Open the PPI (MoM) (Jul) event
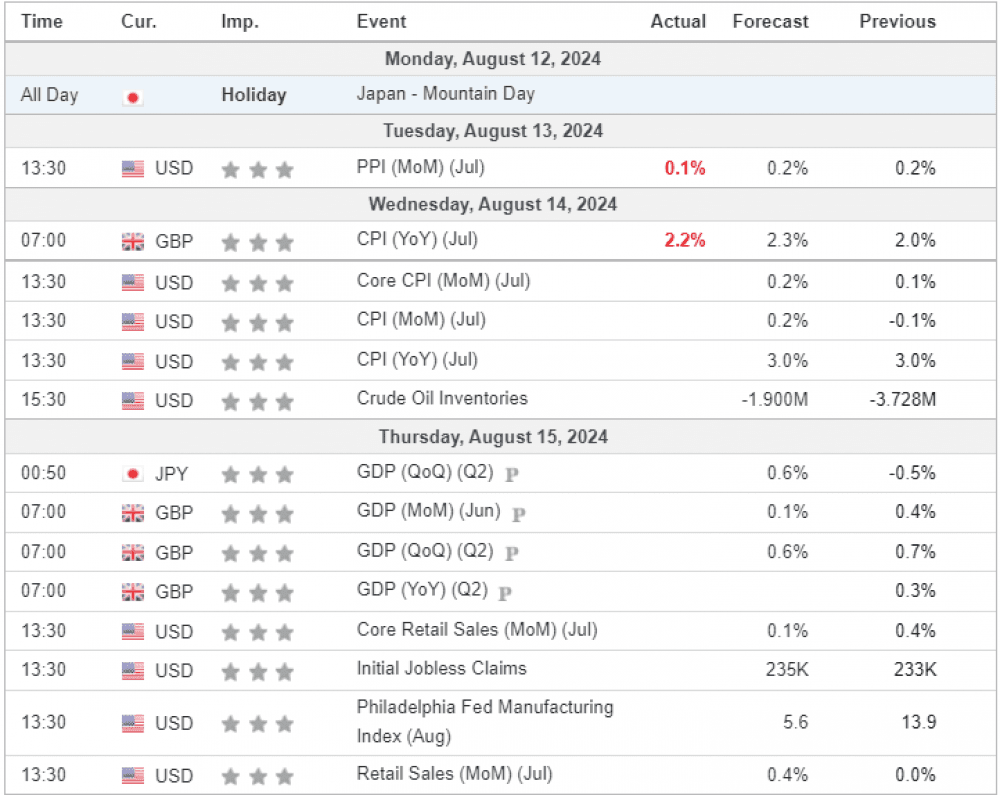The height and width of the screenshot is (795, 1000). pyautogui.click(x=421, y=167)
